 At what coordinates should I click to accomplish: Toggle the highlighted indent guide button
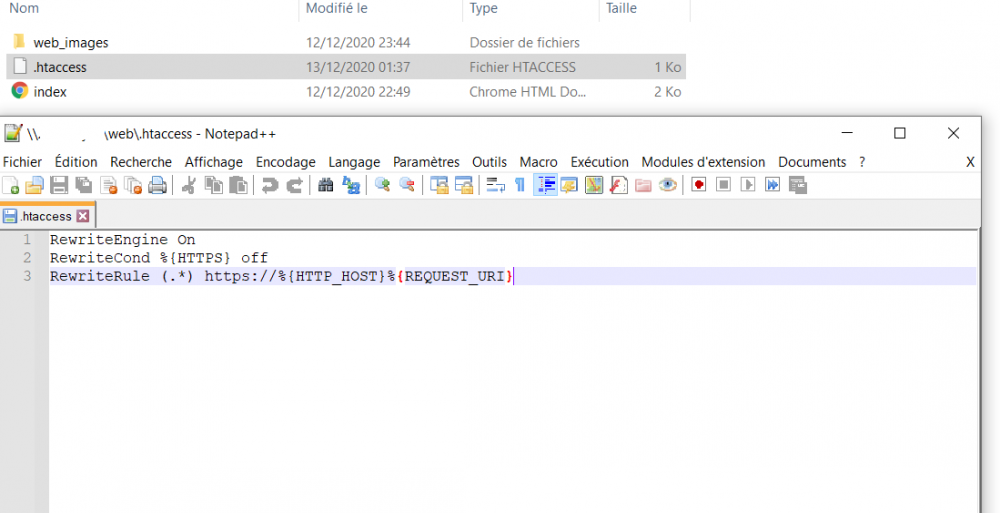point(545,186)
